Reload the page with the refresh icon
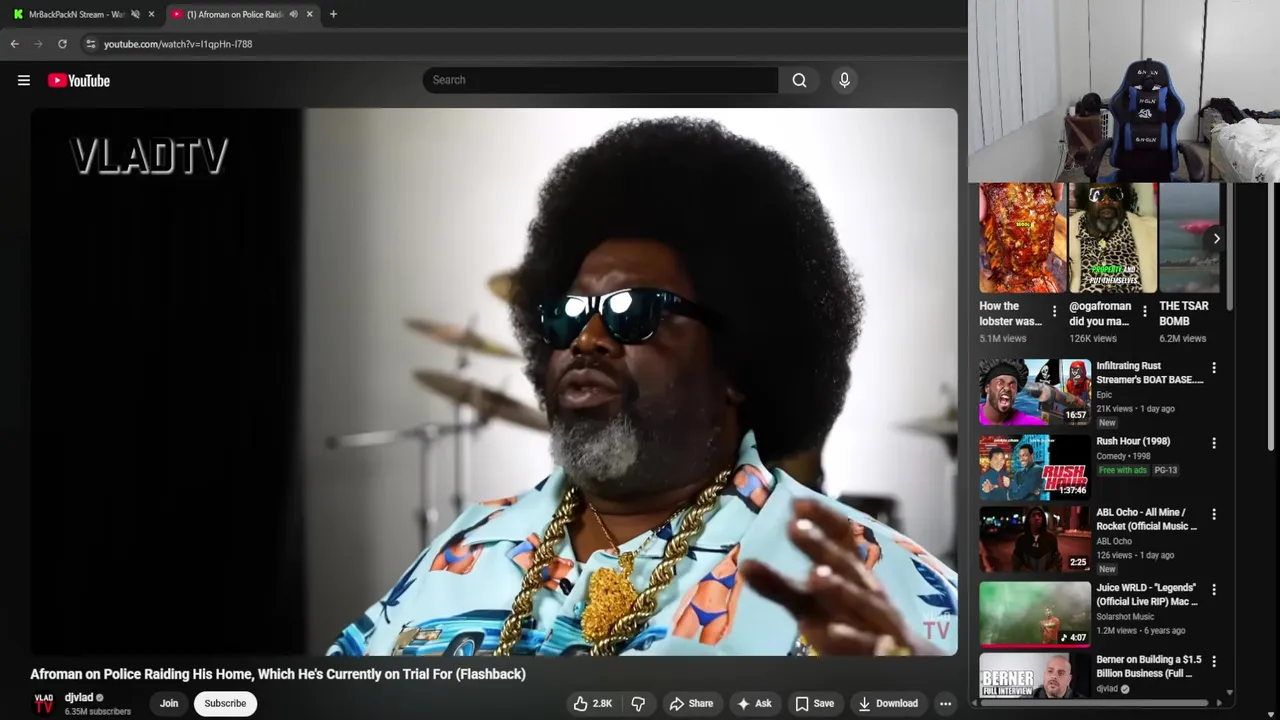Screen dimensions: 1280x720 click(x=62, y=44)
